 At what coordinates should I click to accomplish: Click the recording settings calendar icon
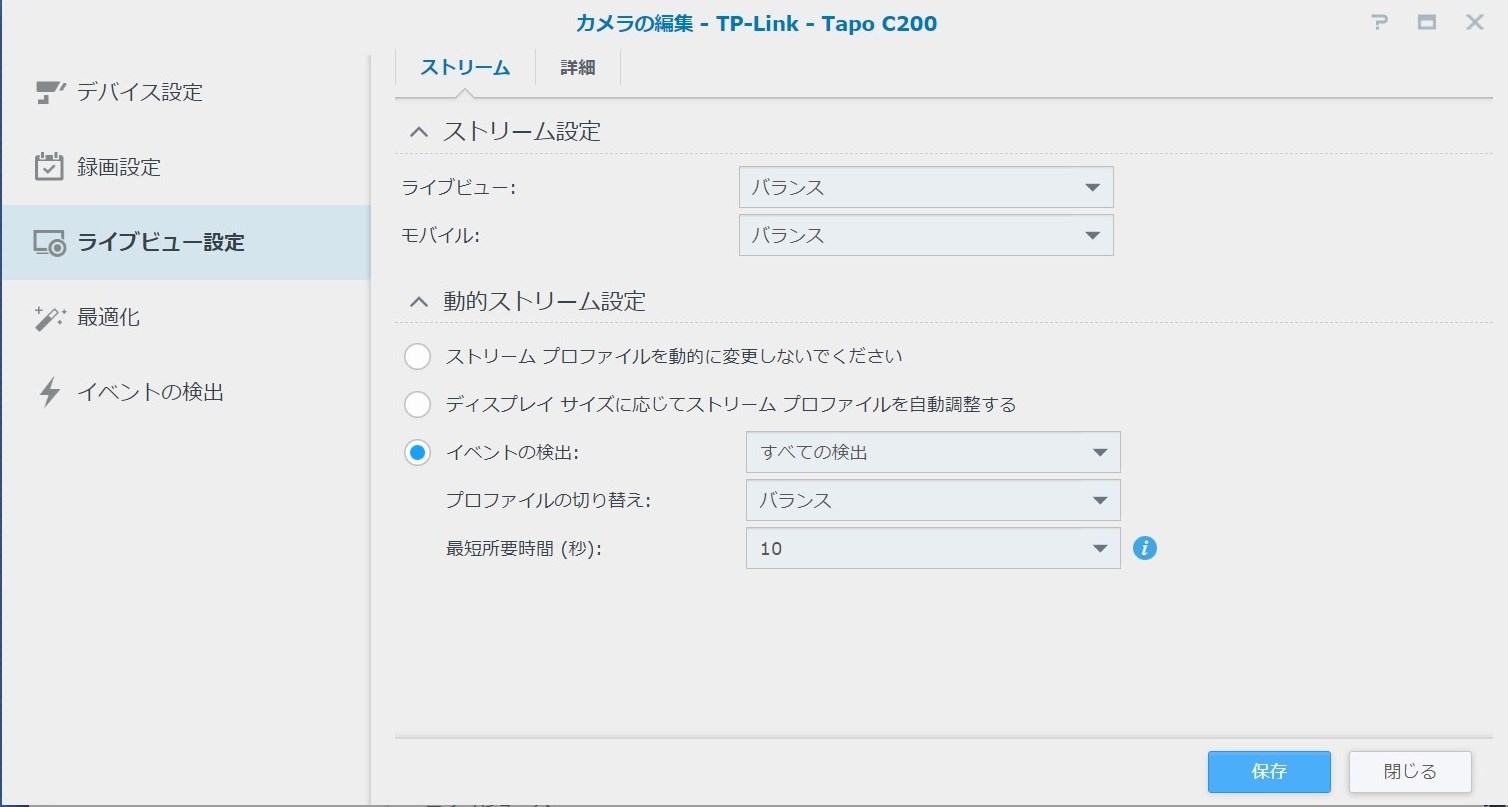pos(48,167)
